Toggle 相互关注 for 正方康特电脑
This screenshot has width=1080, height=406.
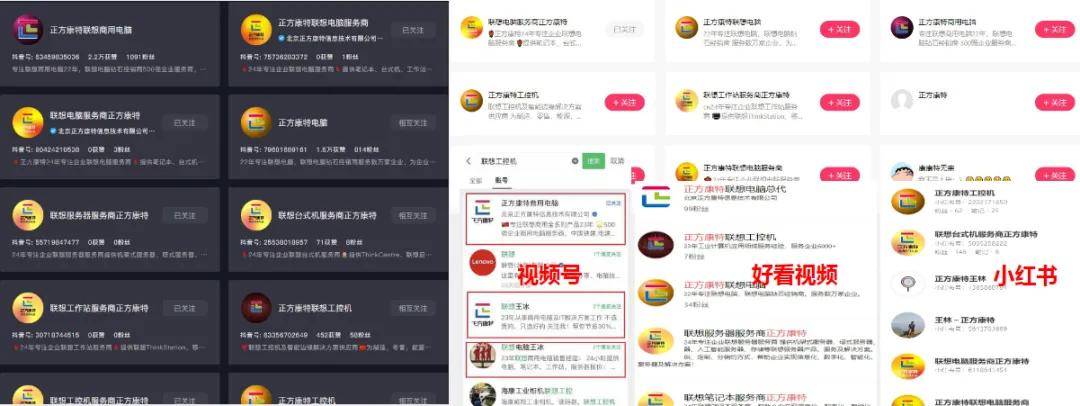tap(413, 123)
